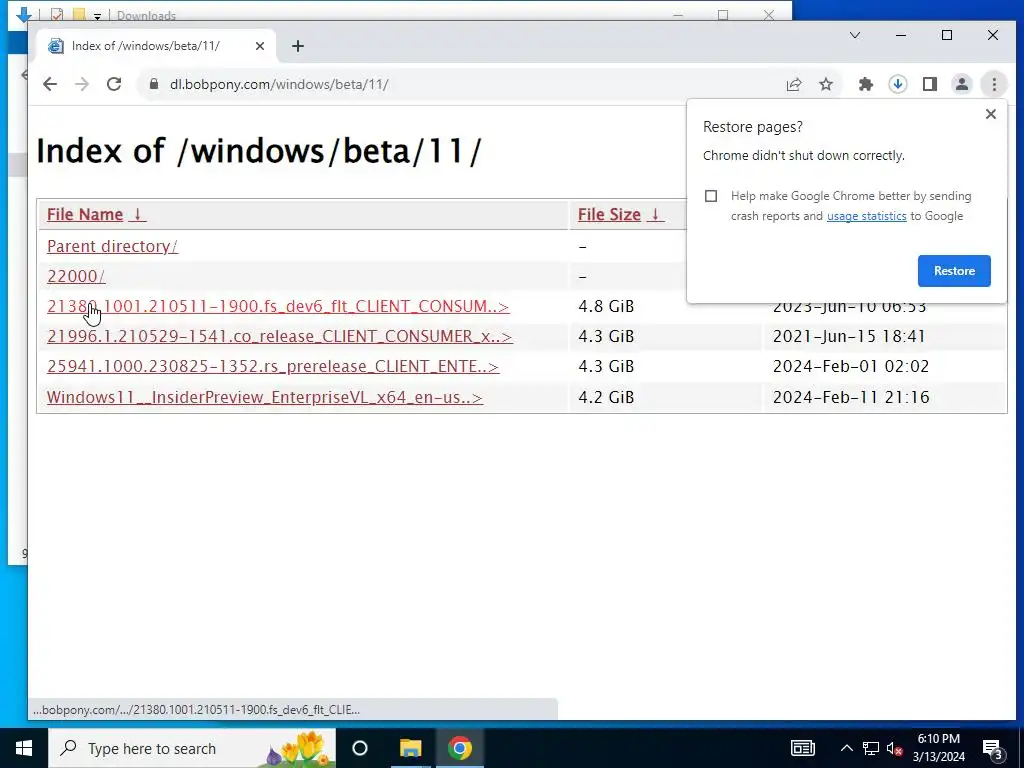The image size is (1024, 768).
Task: Open the Extensions puzzle icon
Action: tap(865, 84)
